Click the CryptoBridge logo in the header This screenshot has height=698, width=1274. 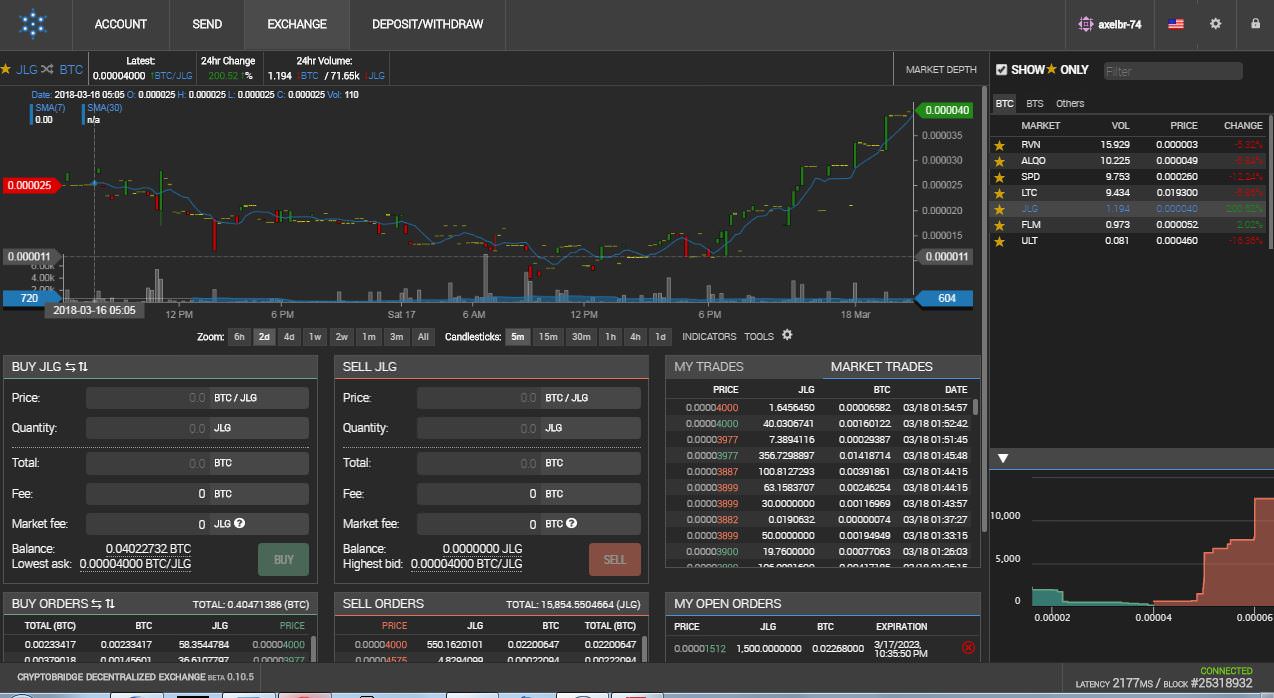34,24
